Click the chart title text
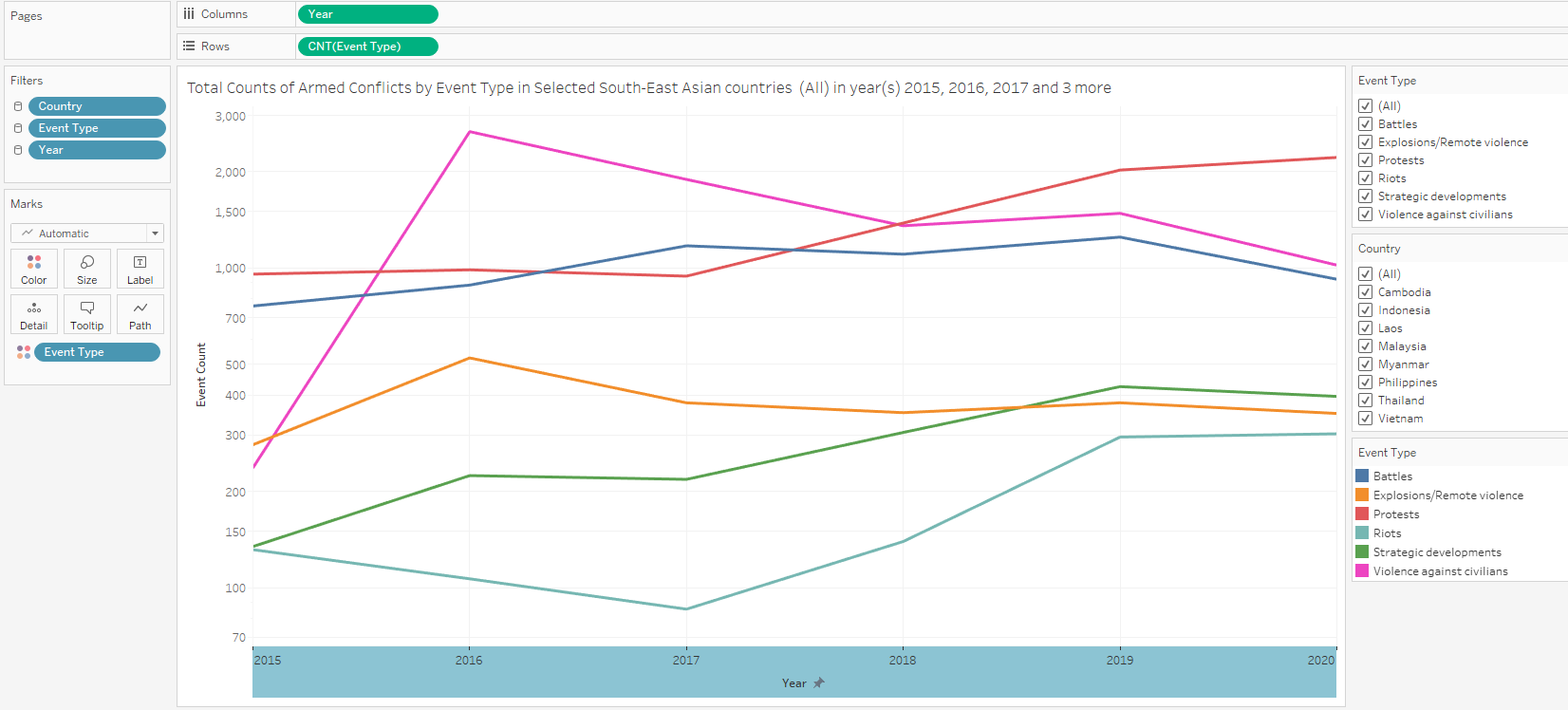The width and height of the screenshot is (1568, 710). [x=648, y=88]
